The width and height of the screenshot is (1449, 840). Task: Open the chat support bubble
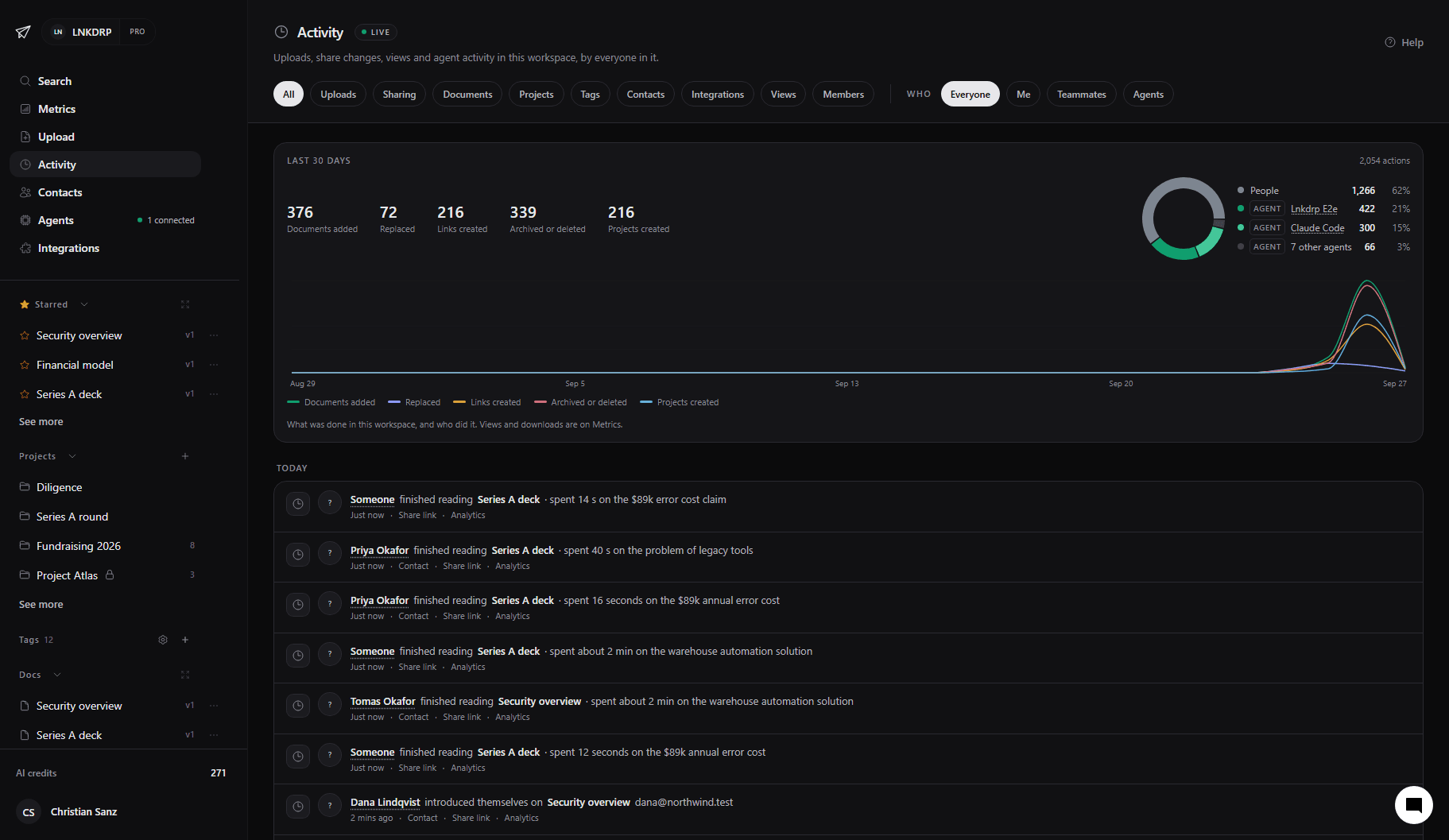pos(1413,804)
